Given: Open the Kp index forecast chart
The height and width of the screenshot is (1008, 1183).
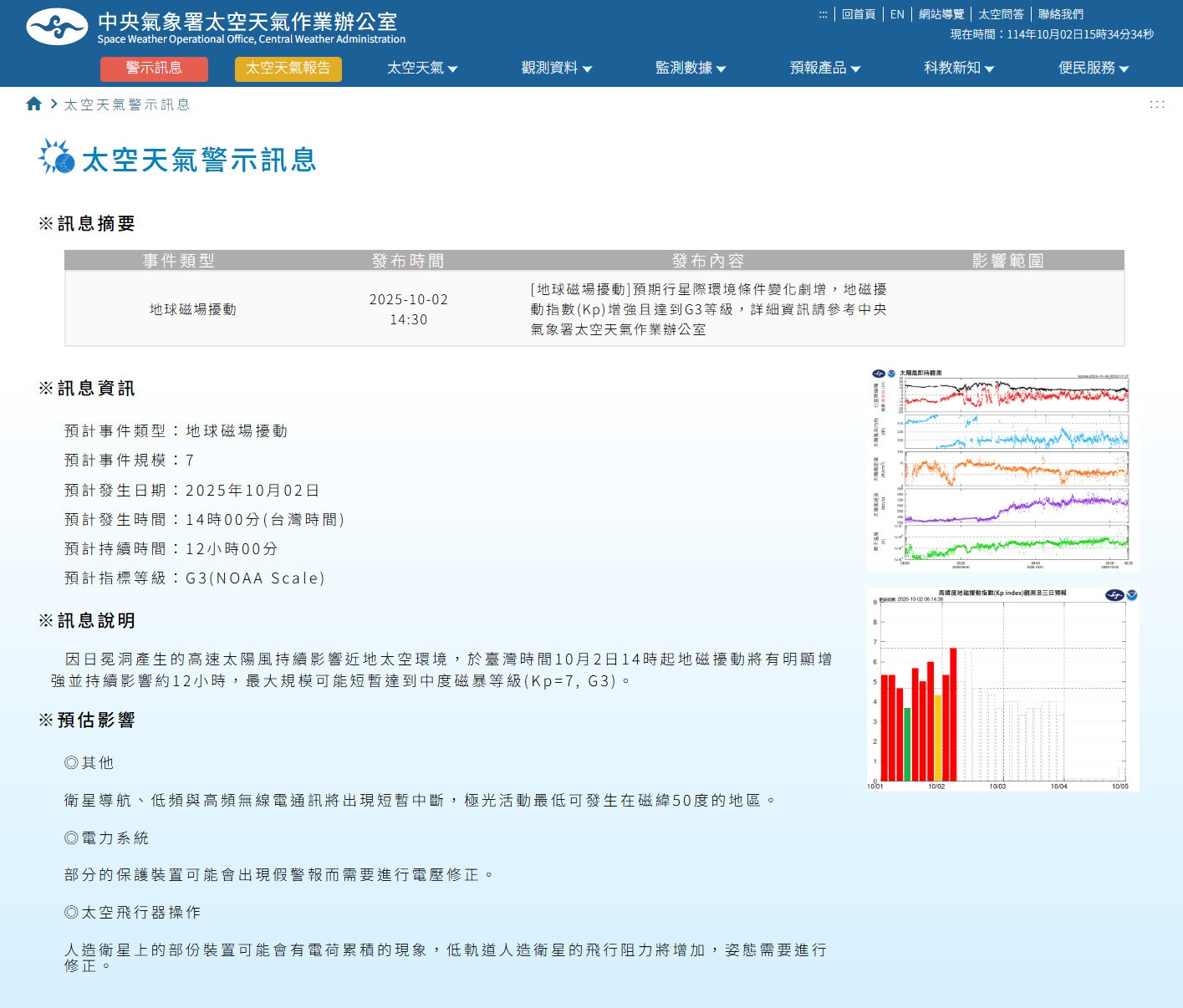Looking at the screenshot, I should click(x=1002, y=690).
